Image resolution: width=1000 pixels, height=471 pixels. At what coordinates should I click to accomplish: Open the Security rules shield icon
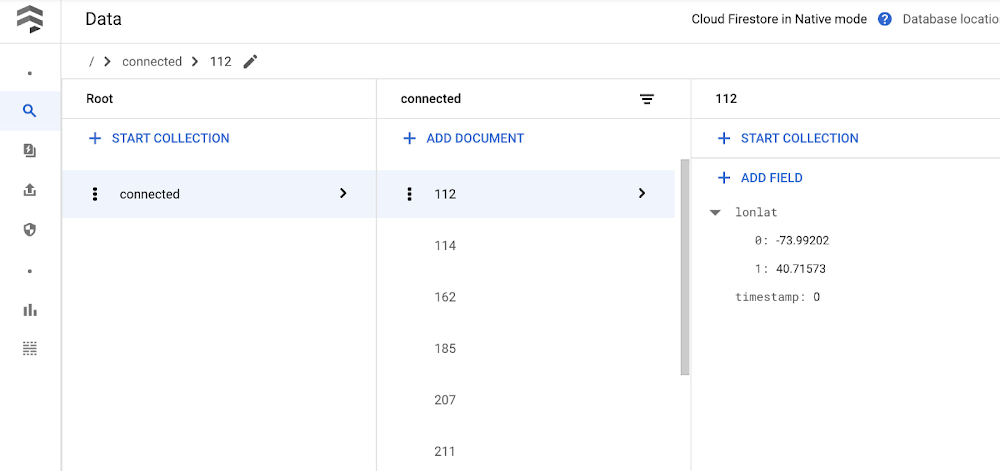coord(30,230)
